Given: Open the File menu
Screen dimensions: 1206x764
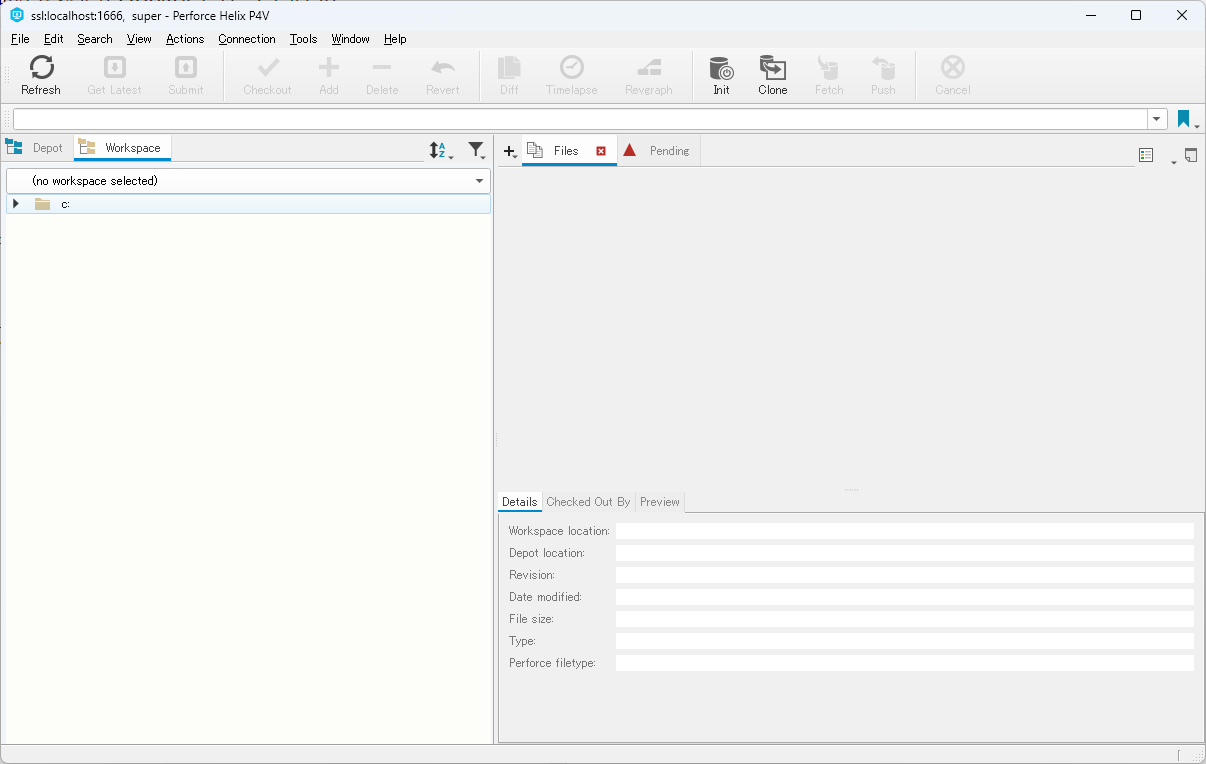Looking at the screenshot, I should (x=20, y=39).
